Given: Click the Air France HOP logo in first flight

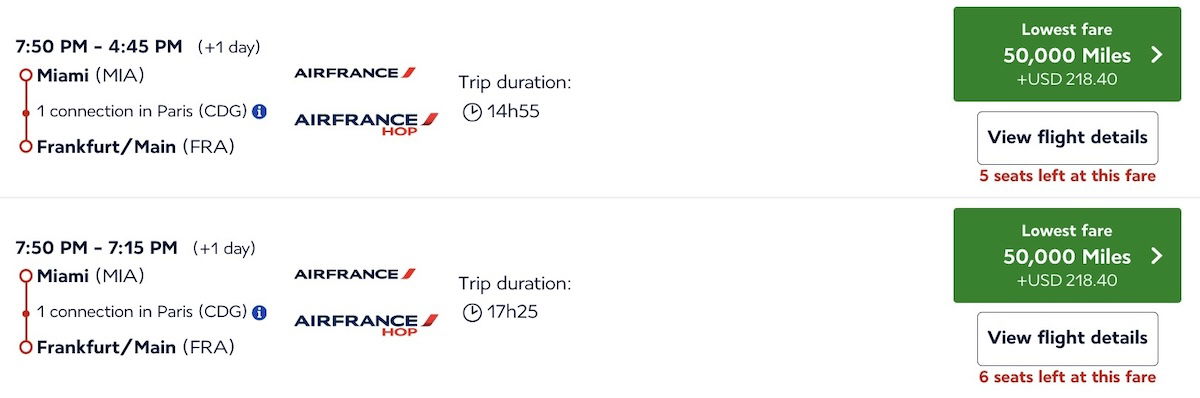Looking at the screenshot, I should [366, 125].
